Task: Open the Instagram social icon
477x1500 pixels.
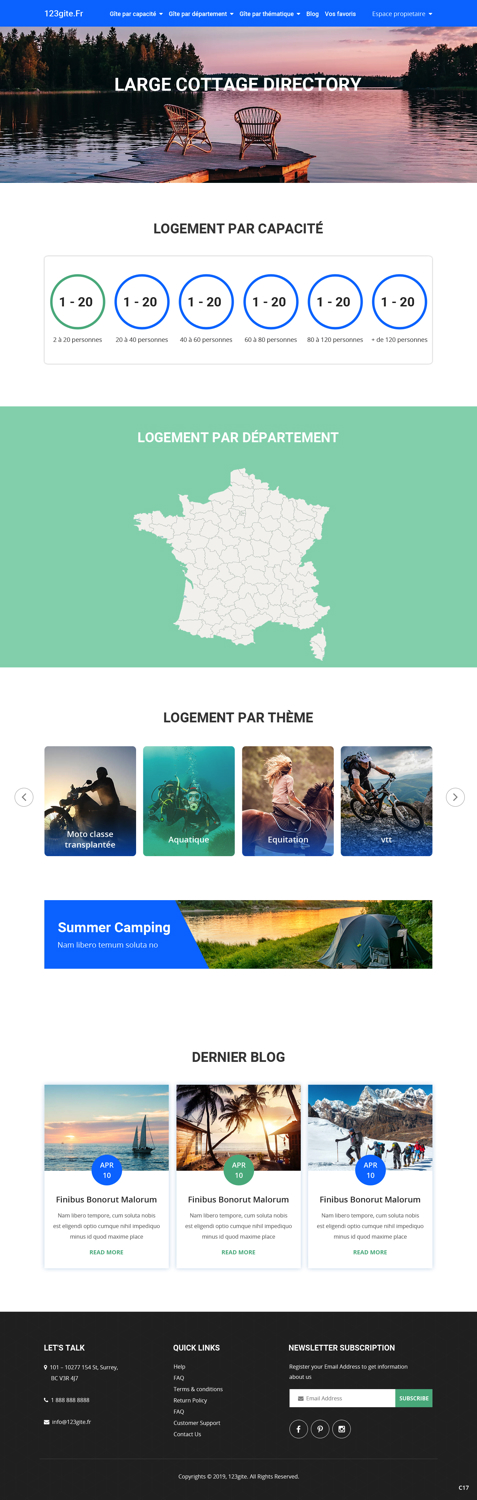Action: pyautogui.click(x=341, y=1429)
